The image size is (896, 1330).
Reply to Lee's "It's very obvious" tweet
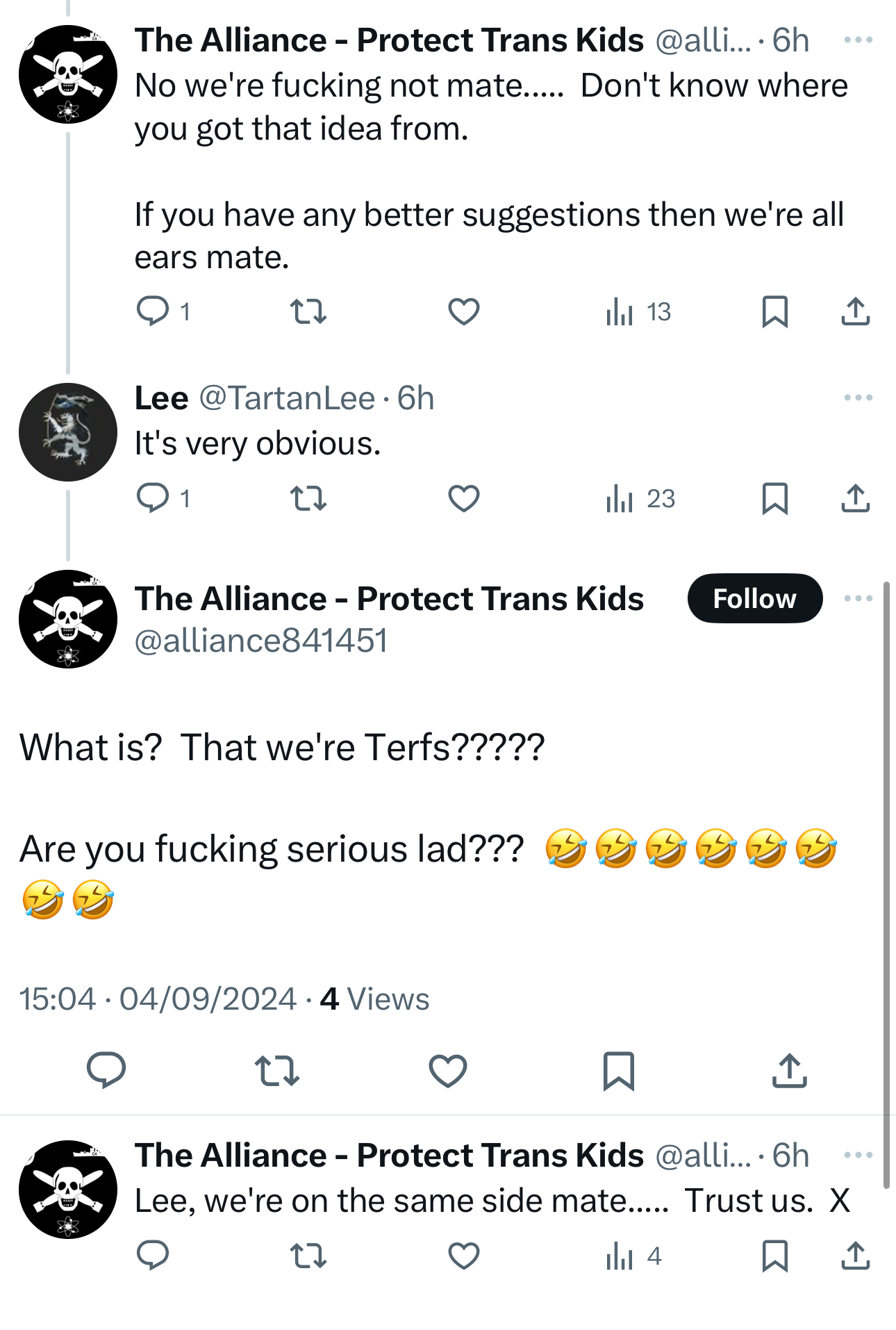pyautogui.click(x=153, y=498)
